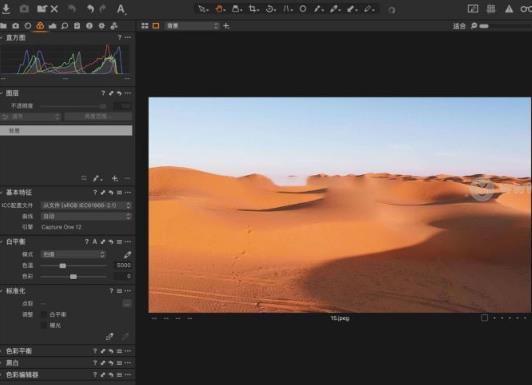This screenshot has height=385, width=532.
Task: Select the Rotate/Straighten tool
Action: (x=270, y=9)
